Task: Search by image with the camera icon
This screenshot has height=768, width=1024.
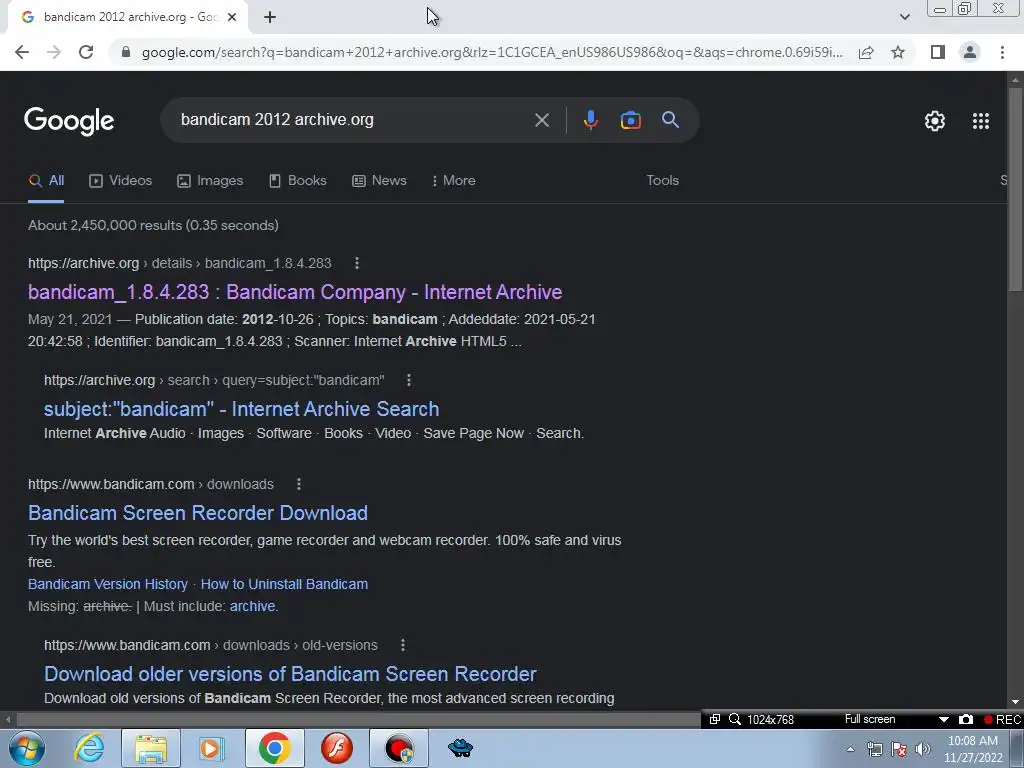Action: (x=630, y=120)
